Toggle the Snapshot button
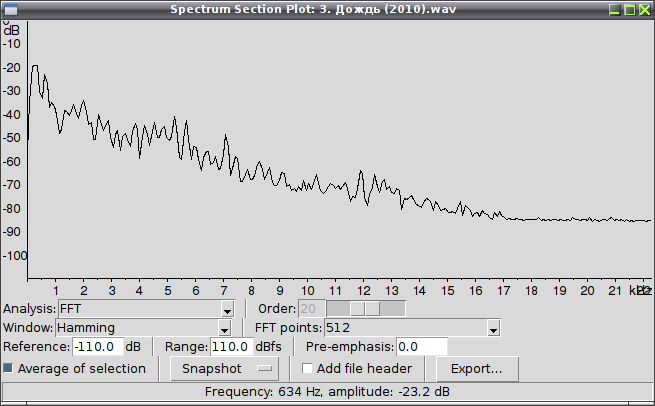The image size is (655, 406). pos(224,368)
